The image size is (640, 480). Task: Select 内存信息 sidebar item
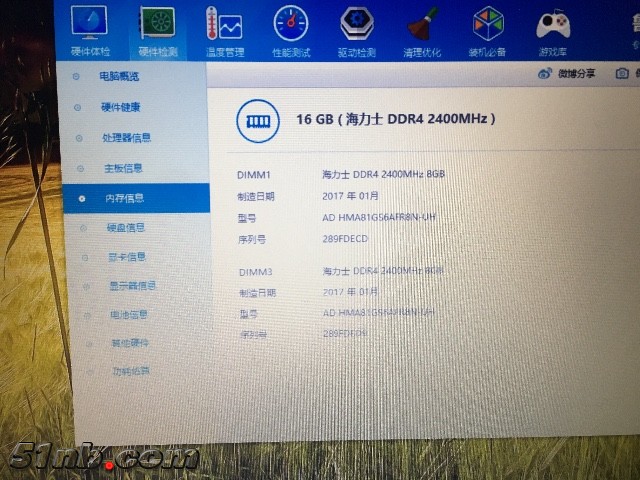(x=136, y=198)
